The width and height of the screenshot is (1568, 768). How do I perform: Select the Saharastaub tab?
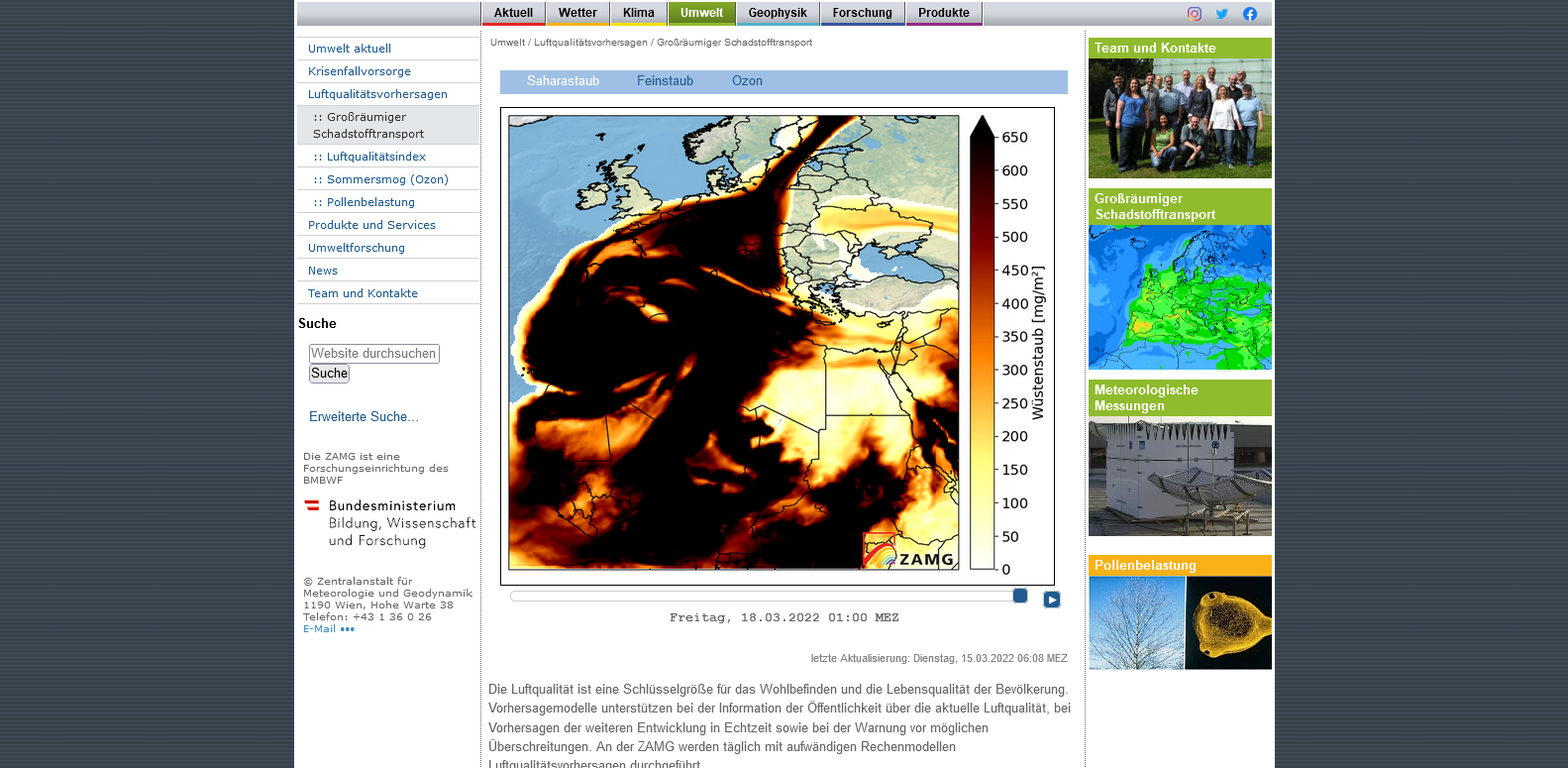[563, 81]
